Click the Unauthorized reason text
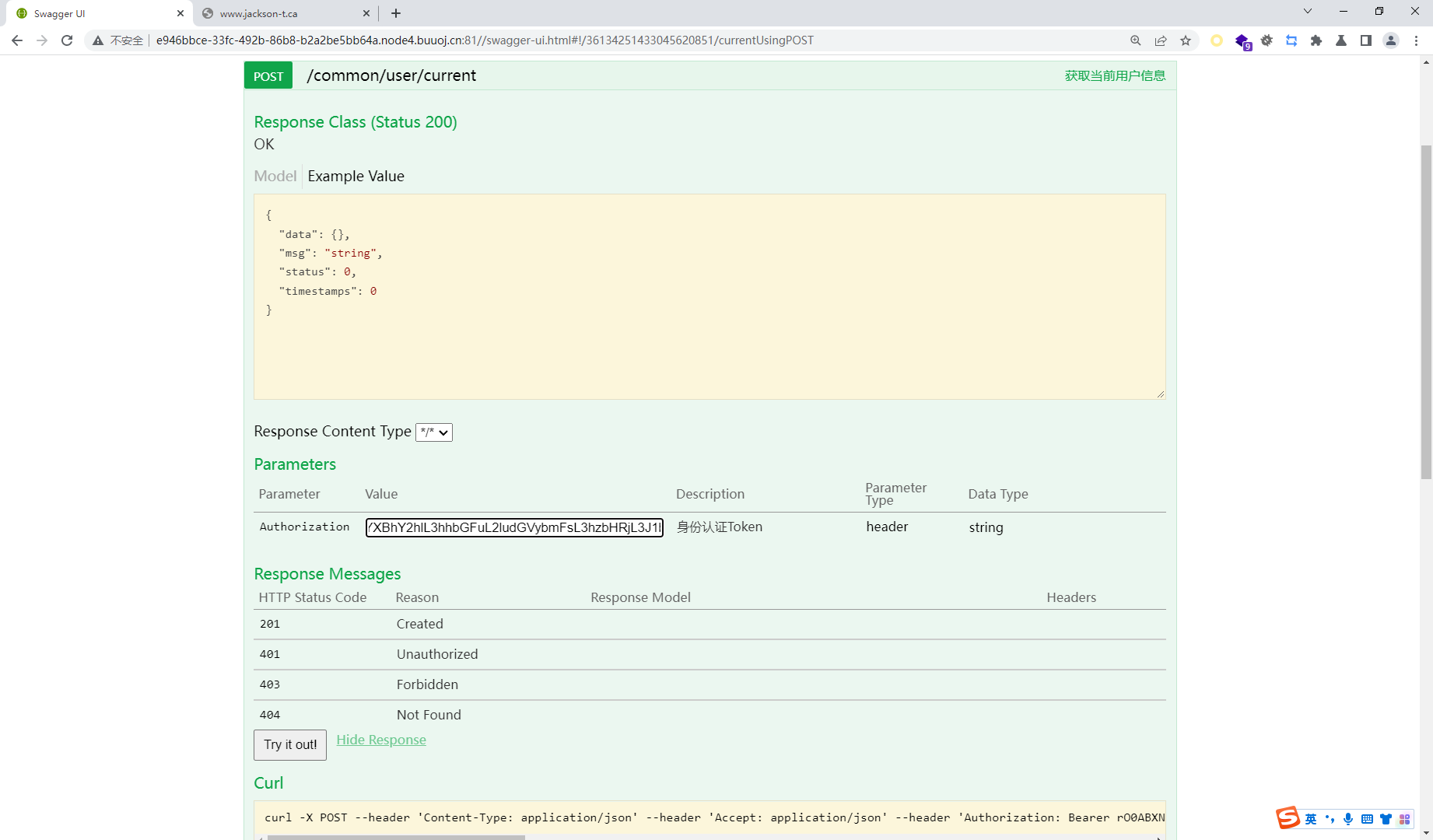1433x840 pixels. pyautogui.click(x=437, y=654)
